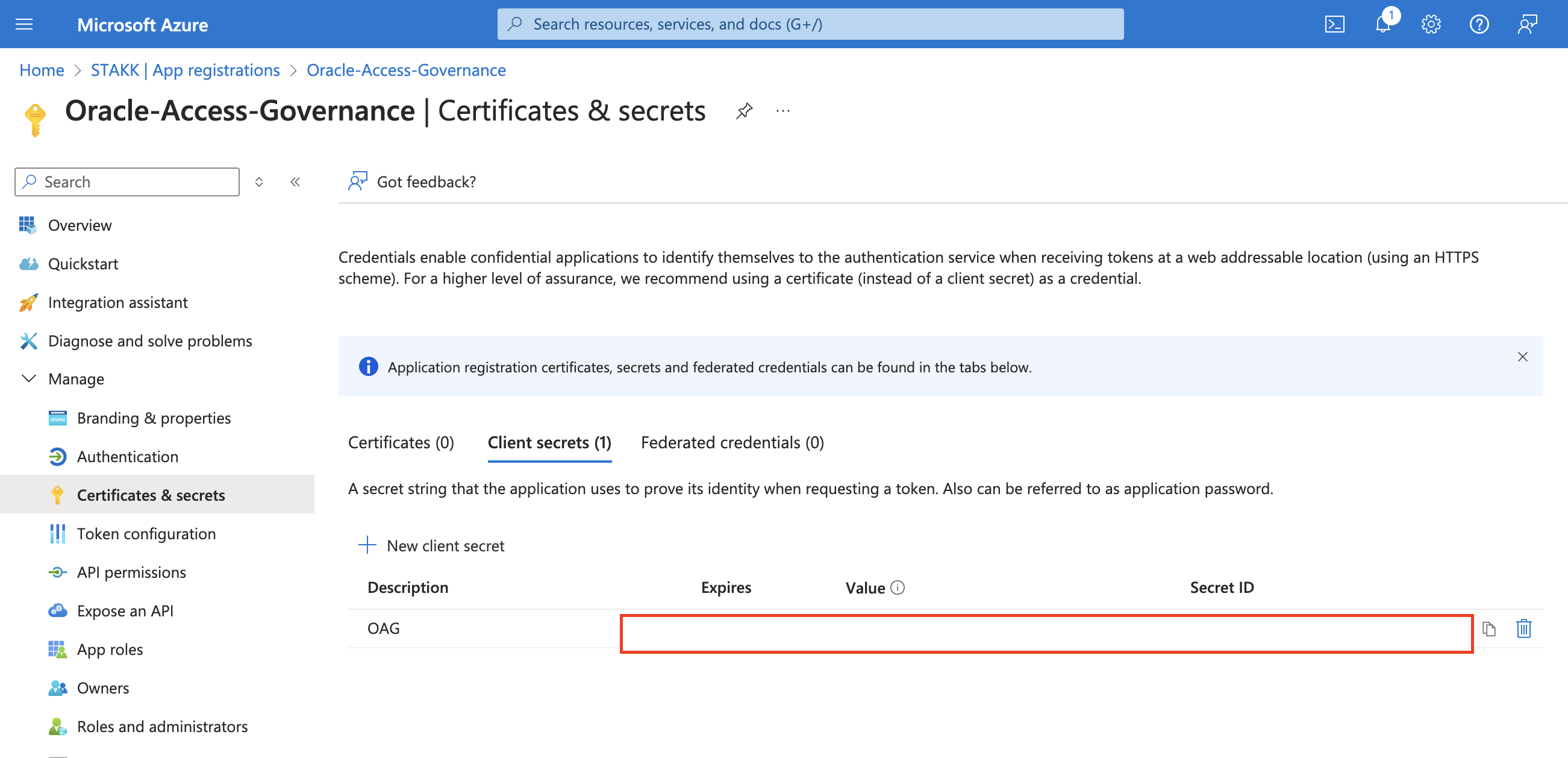Click Oracle-Access-Governance breadcrumb link
Screen dimensions: 1568x758
406,70
